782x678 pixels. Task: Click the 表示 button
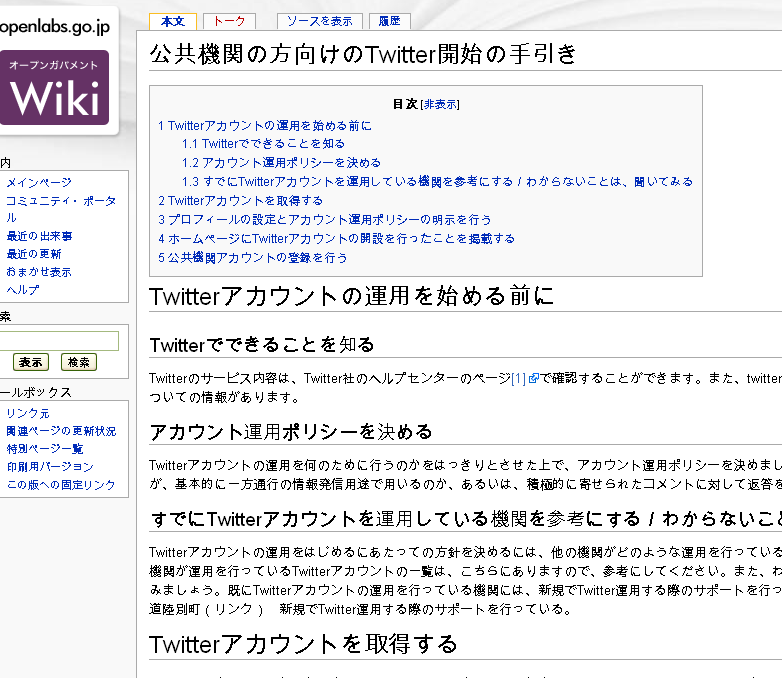coord(31,362)
